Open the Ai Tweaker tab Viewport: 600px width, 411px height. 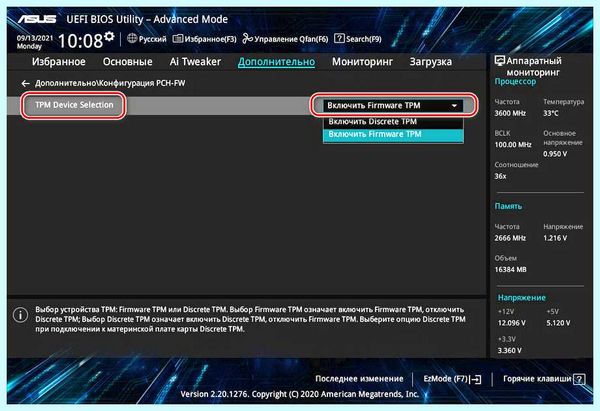pos(195,62)
